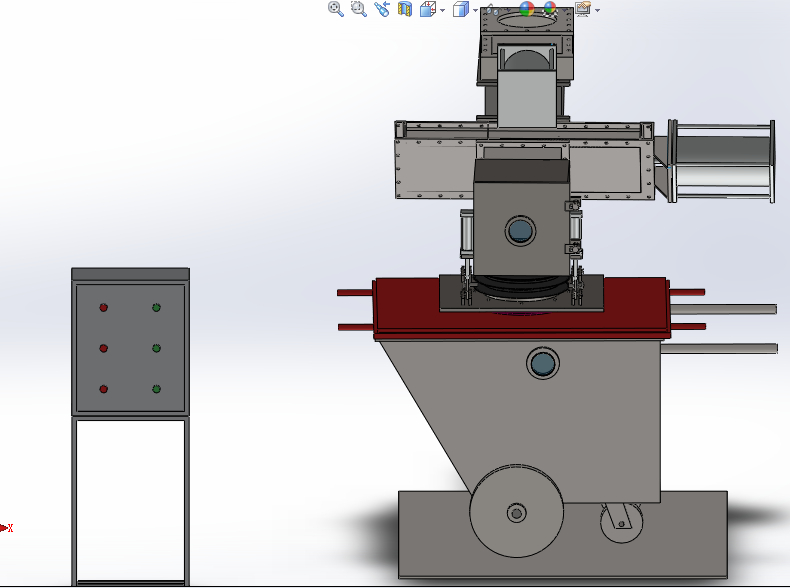
Task: Click the Display Style cube icon
Action: [460, 9]
